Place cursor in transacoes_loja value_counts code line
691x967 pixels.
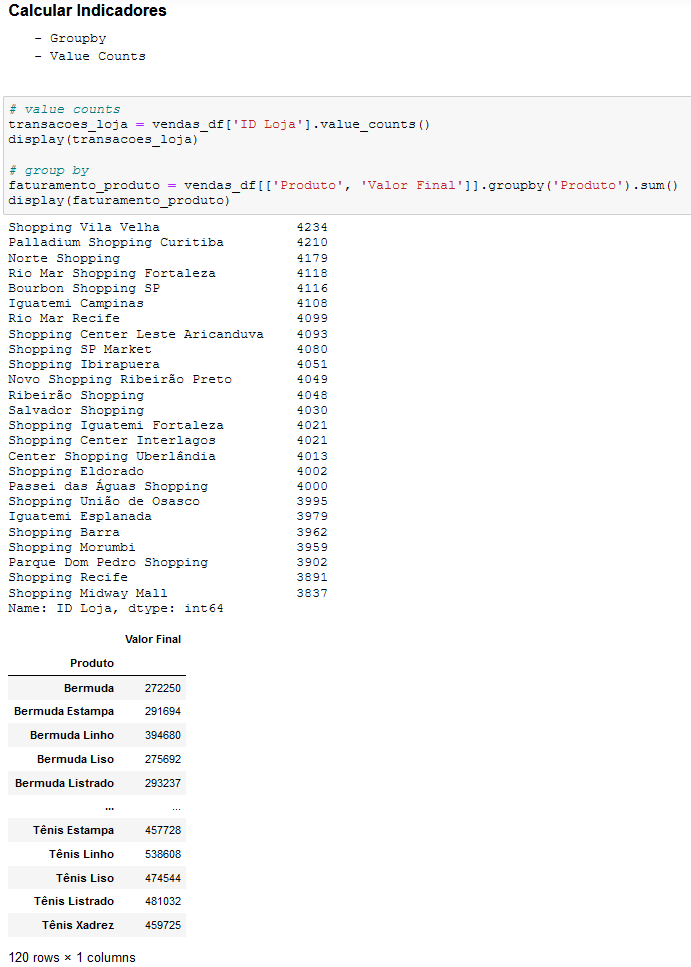coord(219,125)
